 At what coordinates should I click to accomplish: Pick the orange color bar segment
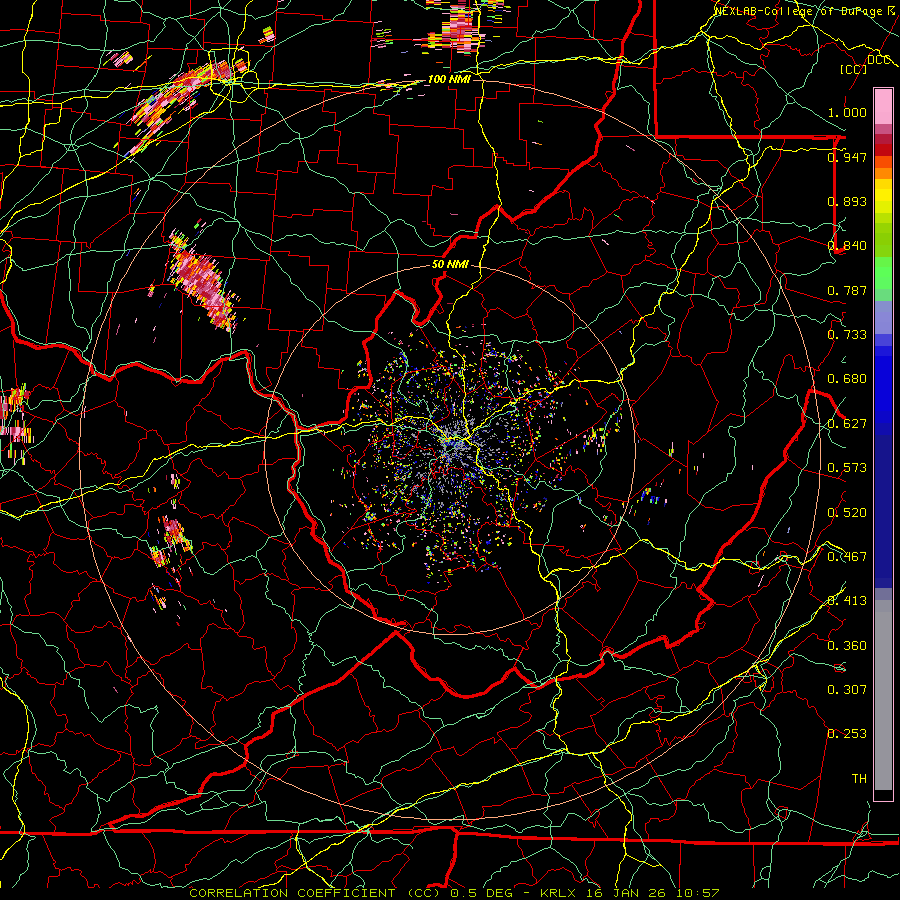point(883,173)
